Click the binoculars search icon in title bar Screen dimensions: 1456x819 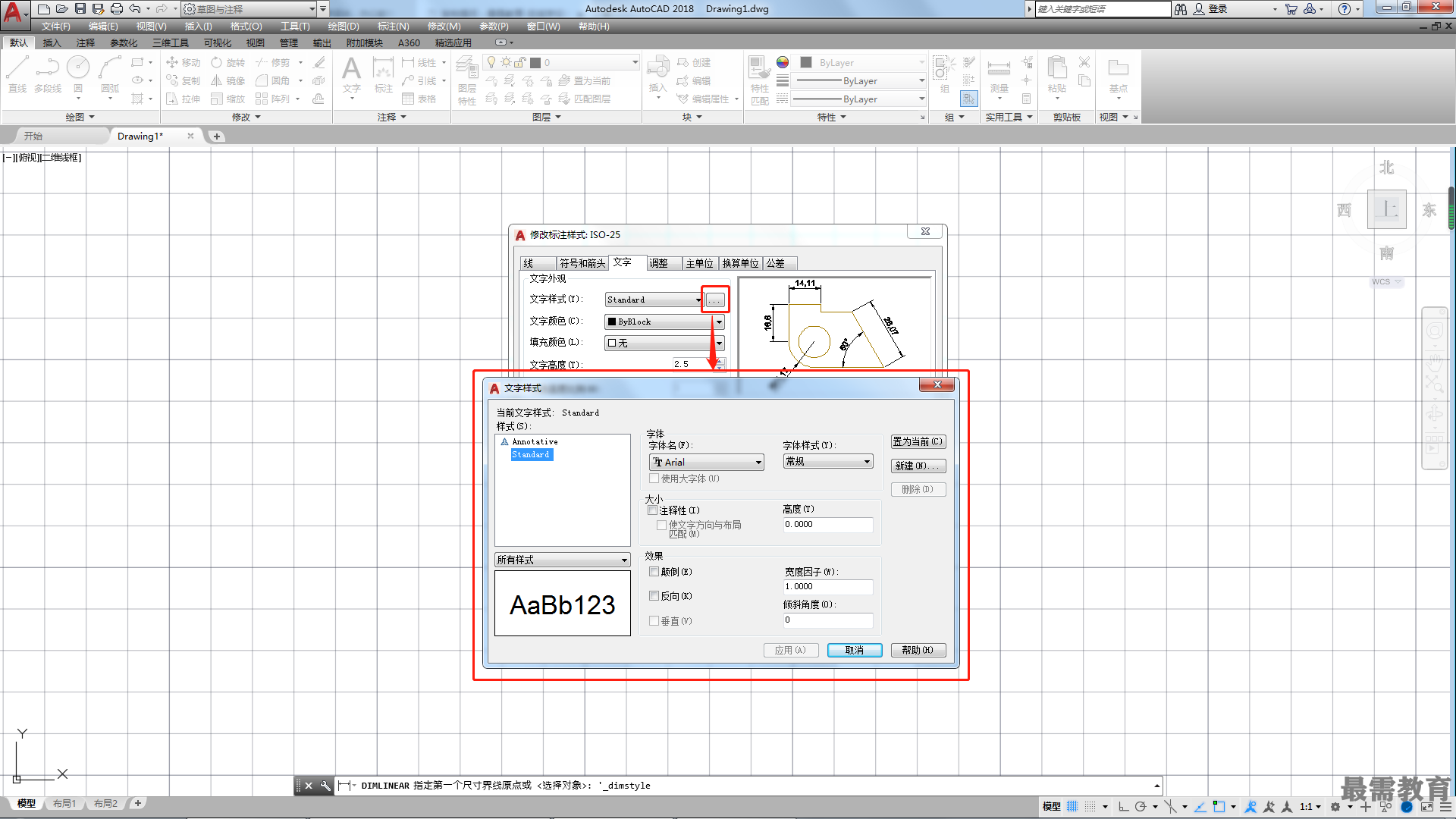(x=1181, y=9)
